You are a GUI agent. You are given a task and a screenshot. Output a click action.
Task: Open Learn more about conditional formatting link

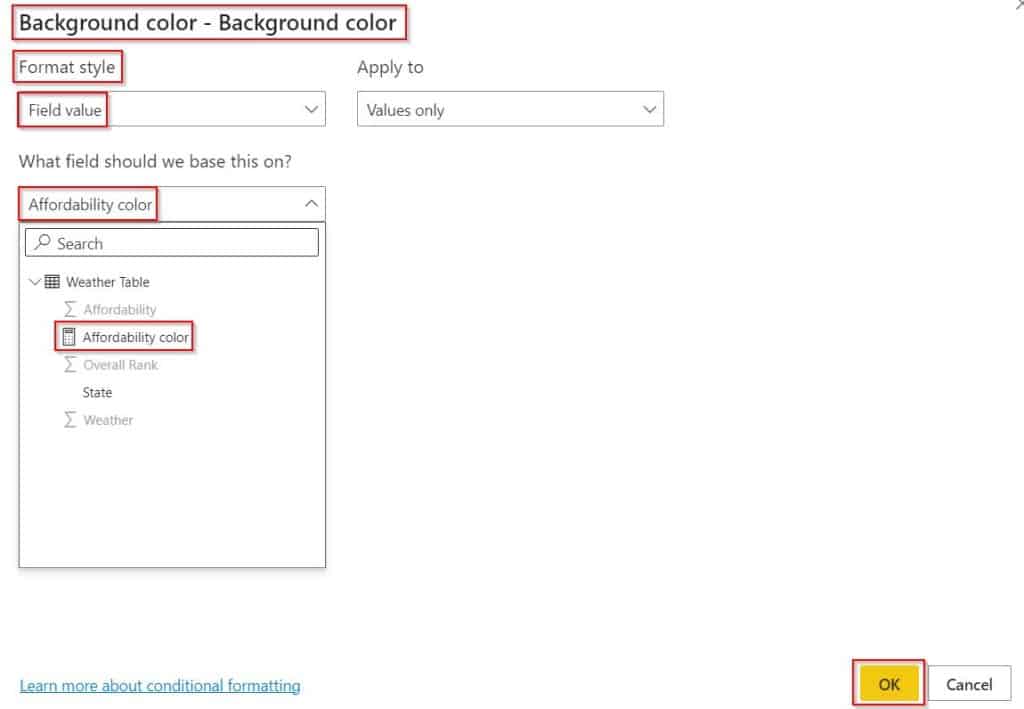click(x=160, y=685)
